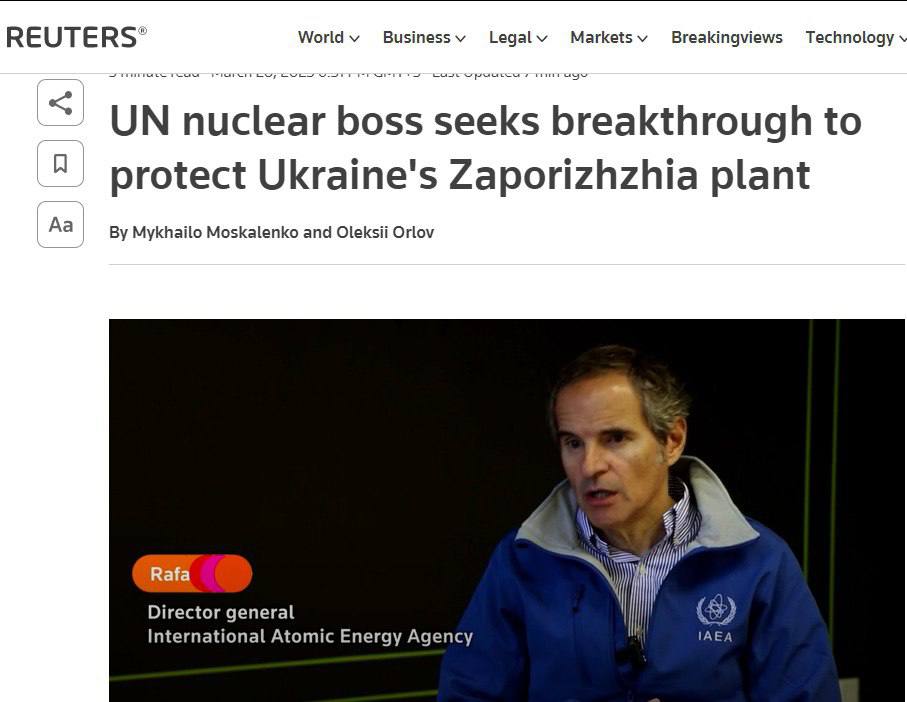Open the article video thumbnail
Viewport: 907px width, 702px height.
point(507,510)
